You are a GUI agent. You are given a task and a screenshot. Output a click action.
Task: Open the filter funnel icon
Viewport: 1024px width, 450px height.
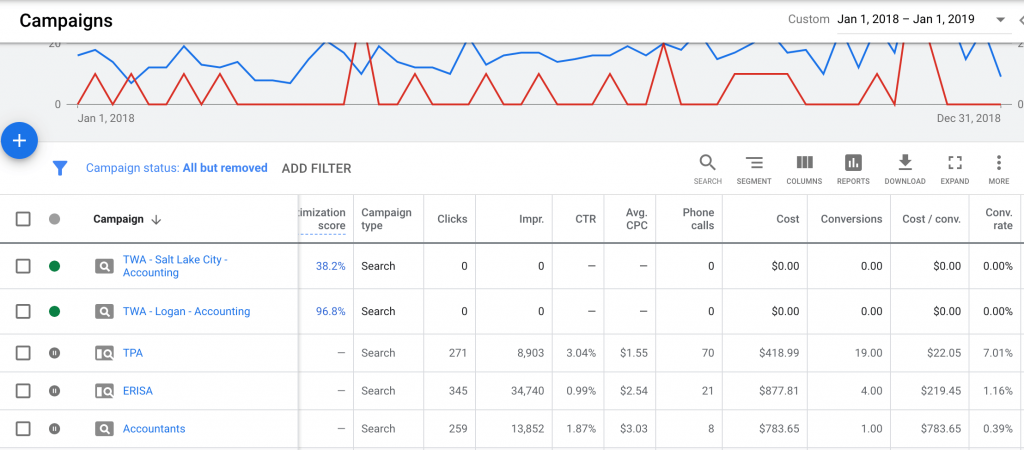[x=60, y=168]
